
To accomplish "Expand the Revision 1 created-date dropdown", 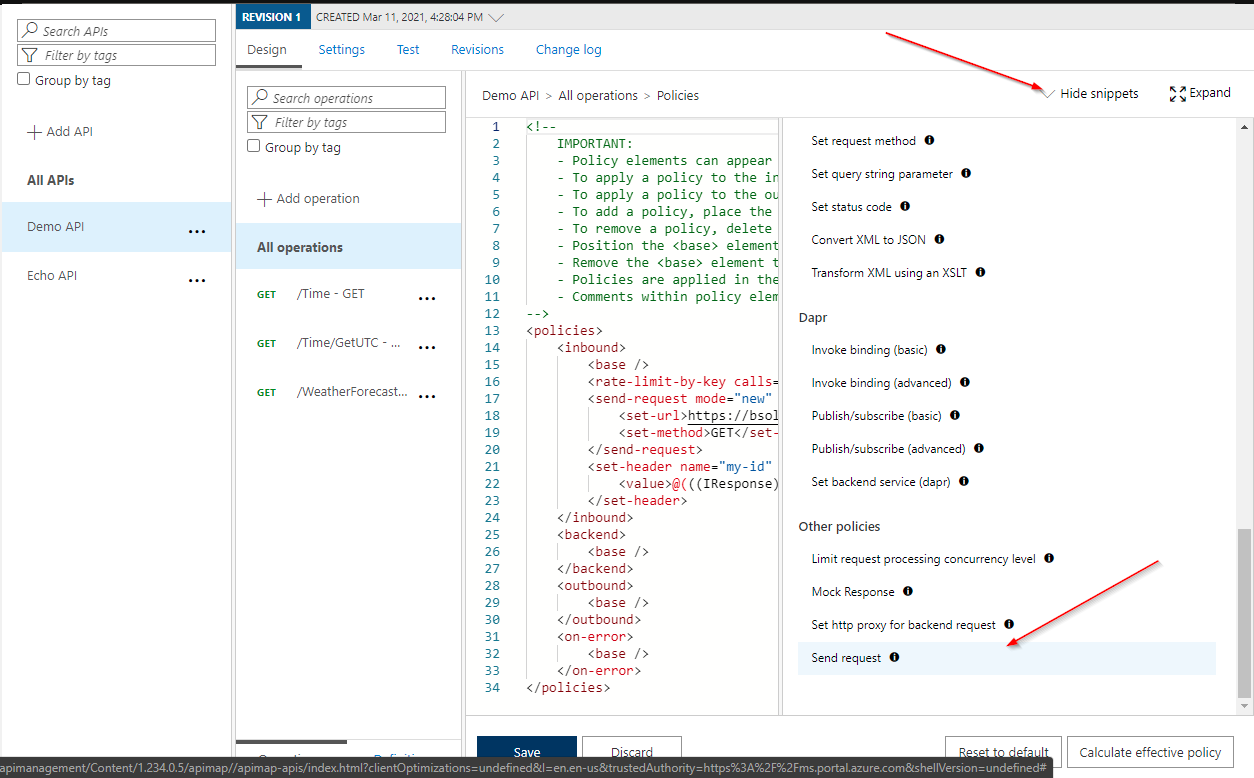I will tap(497, 17).
